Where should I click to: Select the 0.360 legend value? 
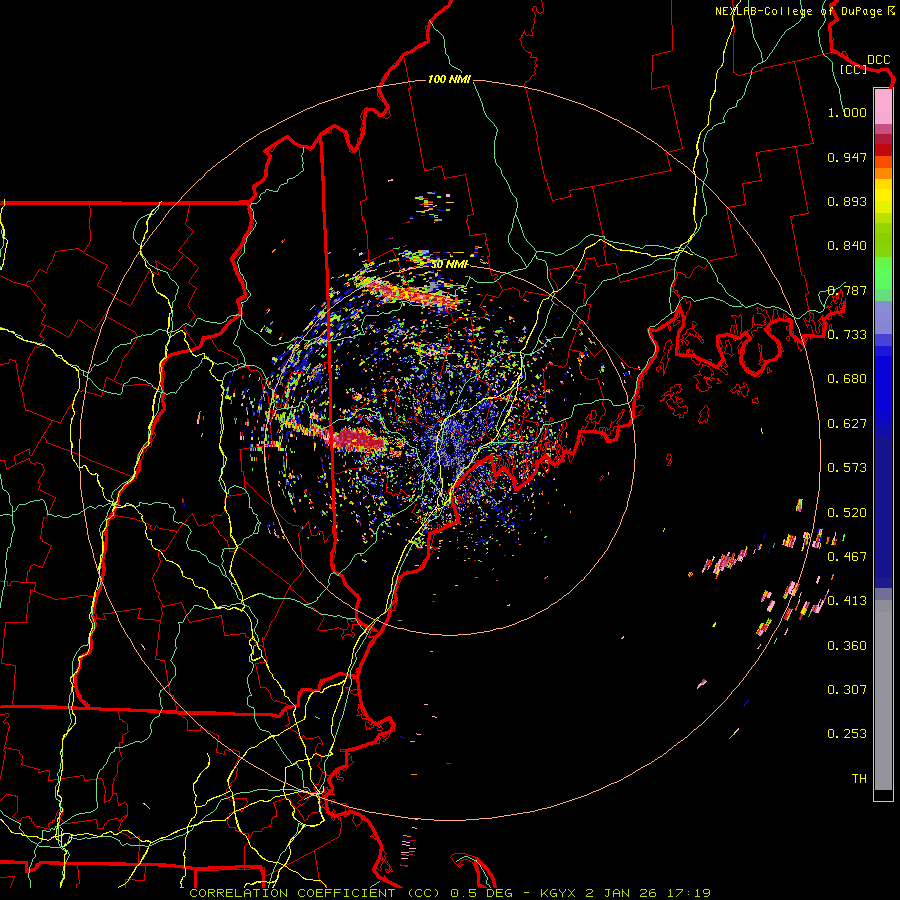click(847, 646)
